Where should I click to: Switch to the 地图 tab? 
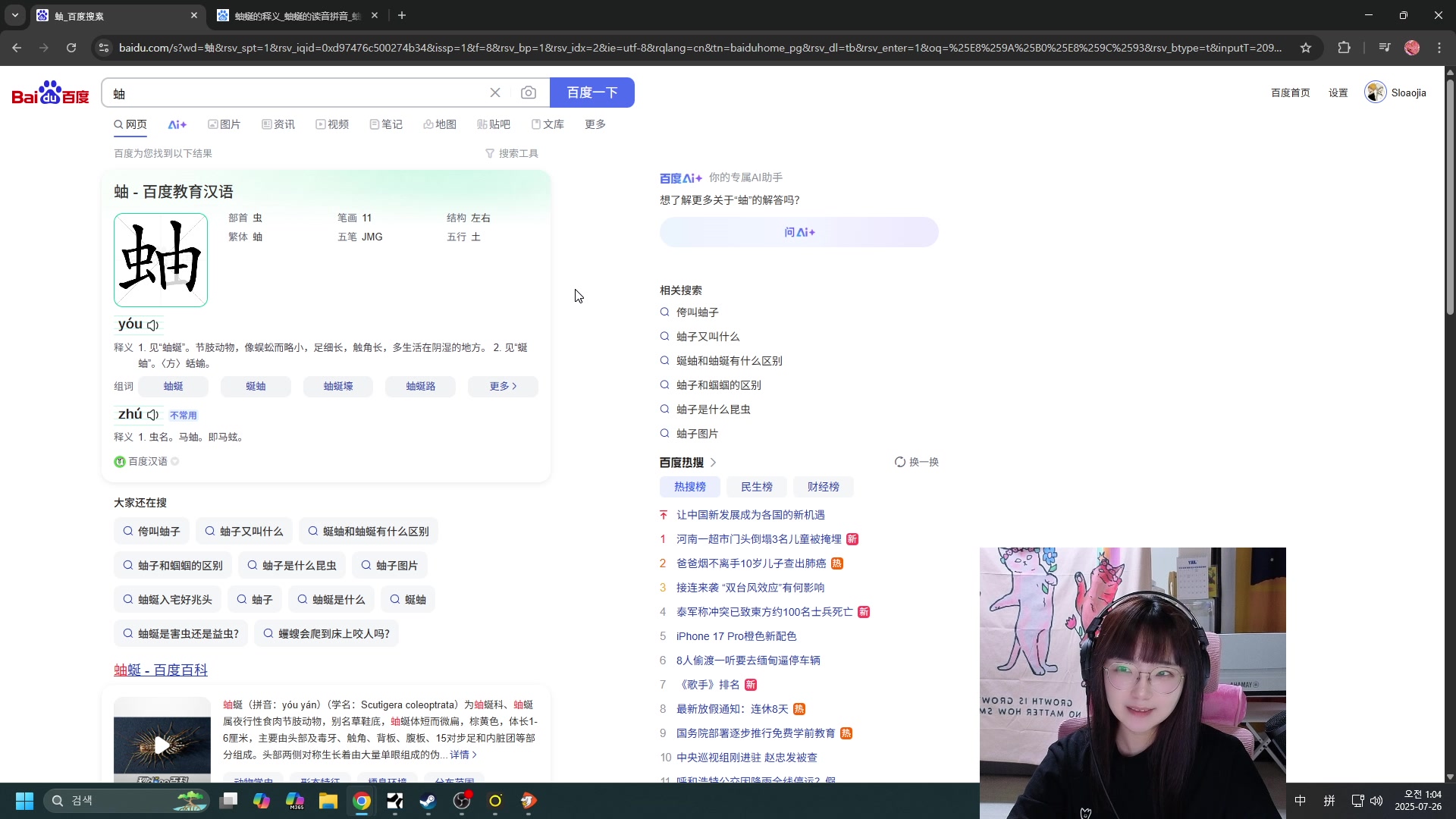440,124
